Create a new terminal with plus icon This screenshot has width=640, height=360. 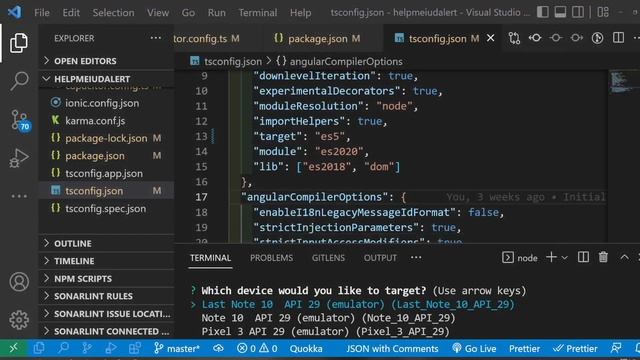click(x=551, y=257)
